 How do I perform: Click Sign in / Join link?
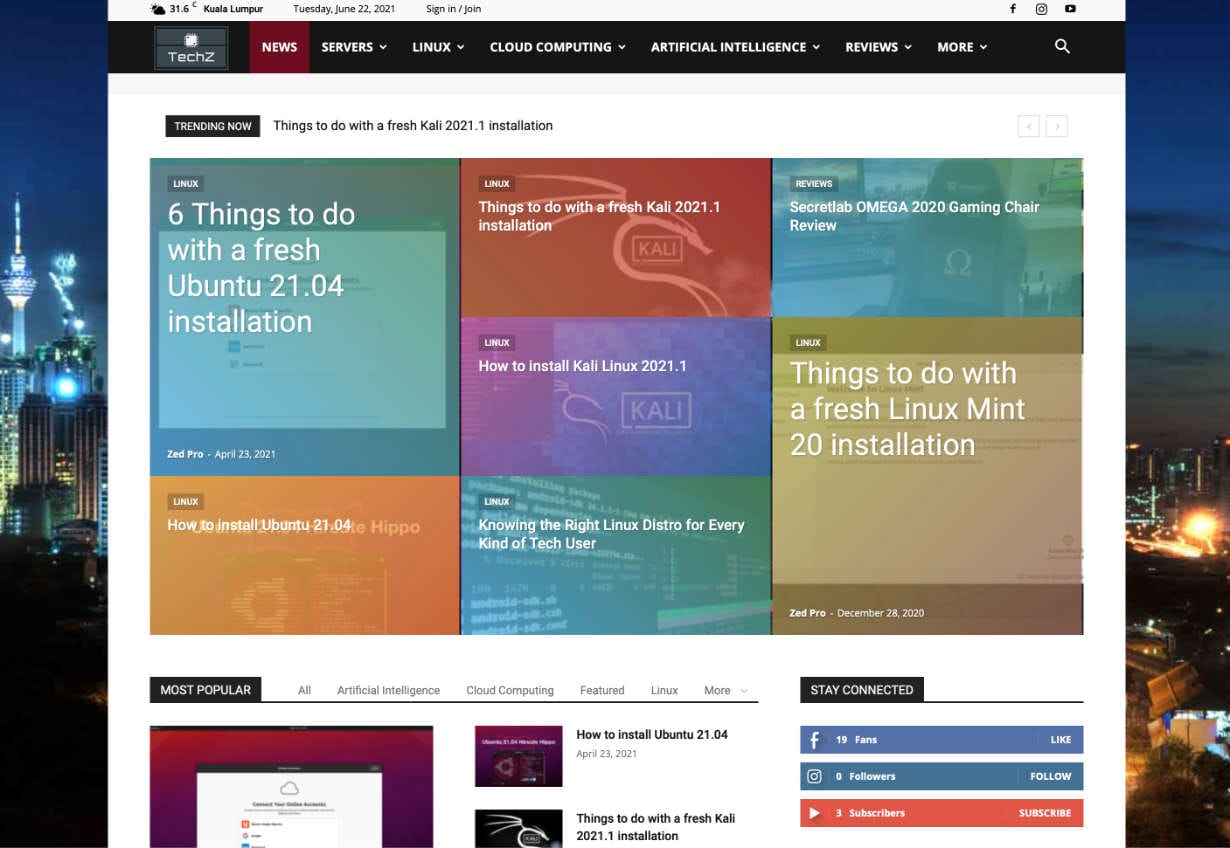point(453,9)
